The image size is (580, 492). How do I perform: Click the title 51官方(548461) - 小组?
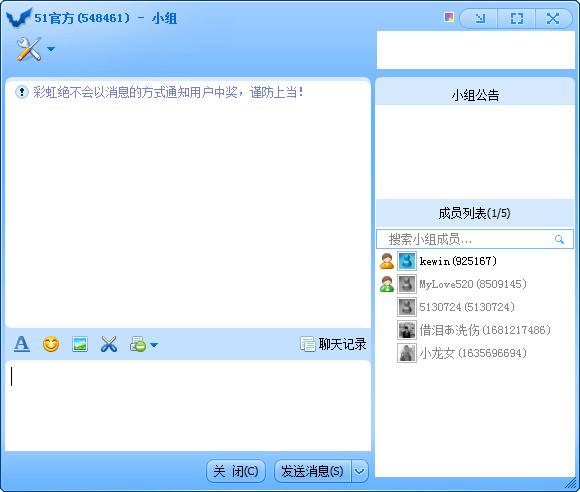pos(106,18)
